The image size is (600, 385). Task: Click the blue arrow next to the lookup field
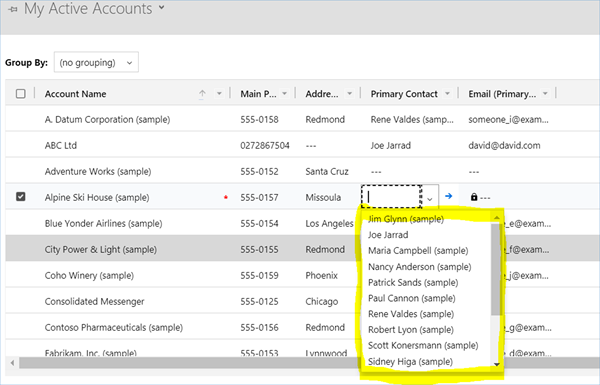448,196
